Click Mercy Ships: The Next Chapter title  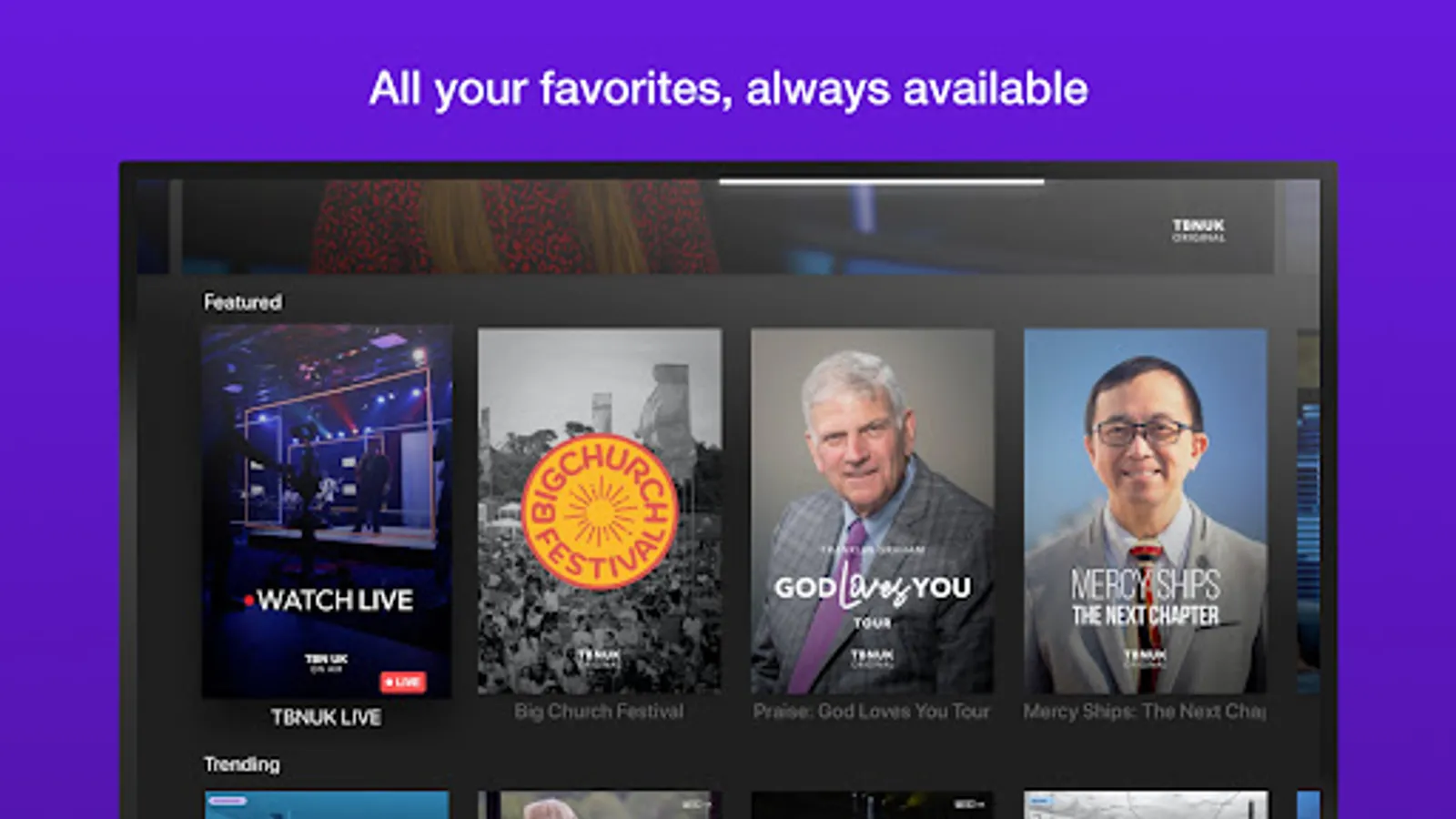pyautogui.click(x=1145, y=712)
